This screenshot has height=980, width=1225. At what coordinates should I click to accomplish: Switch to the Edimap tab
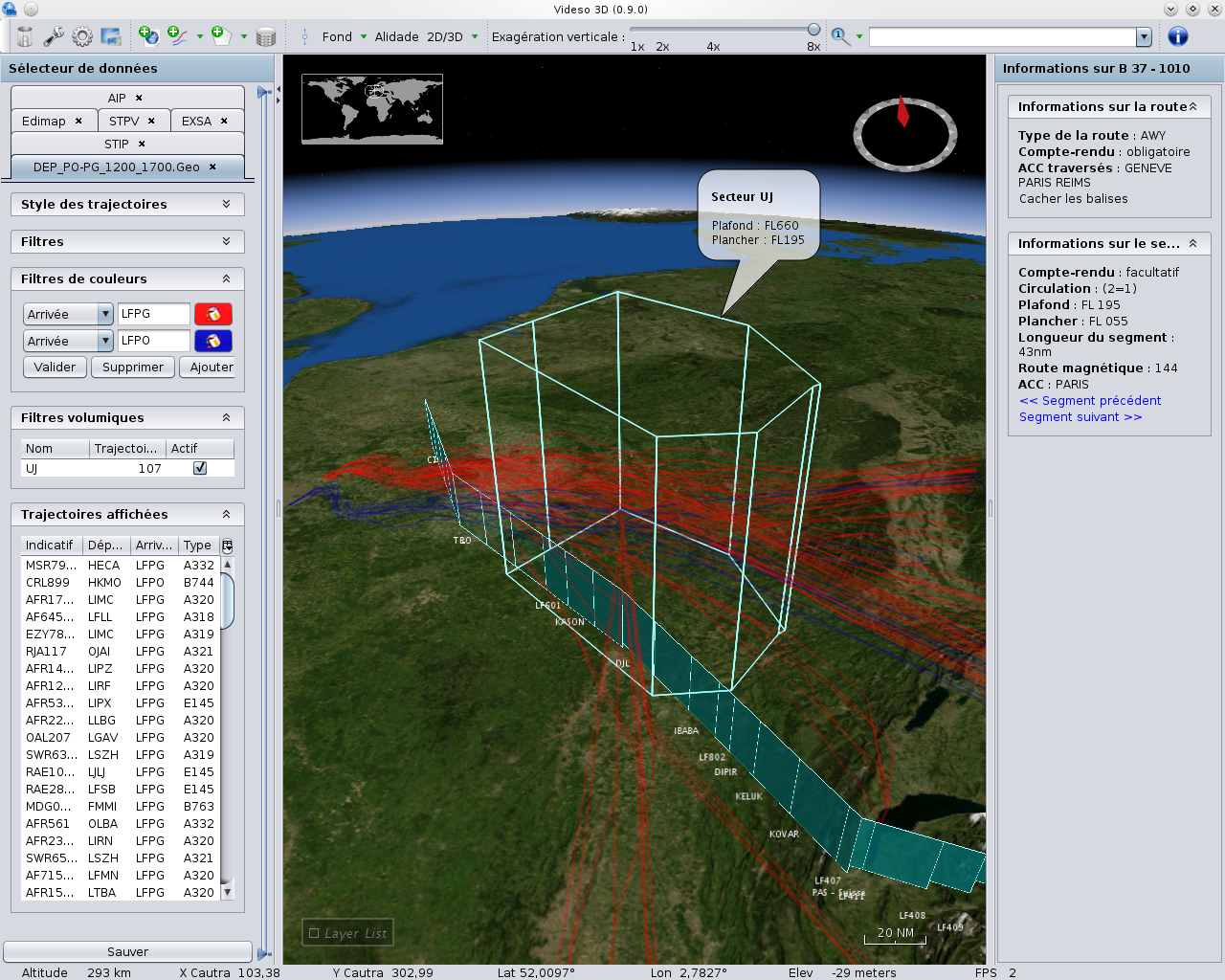pyautogui.click(x=44, y=121)
